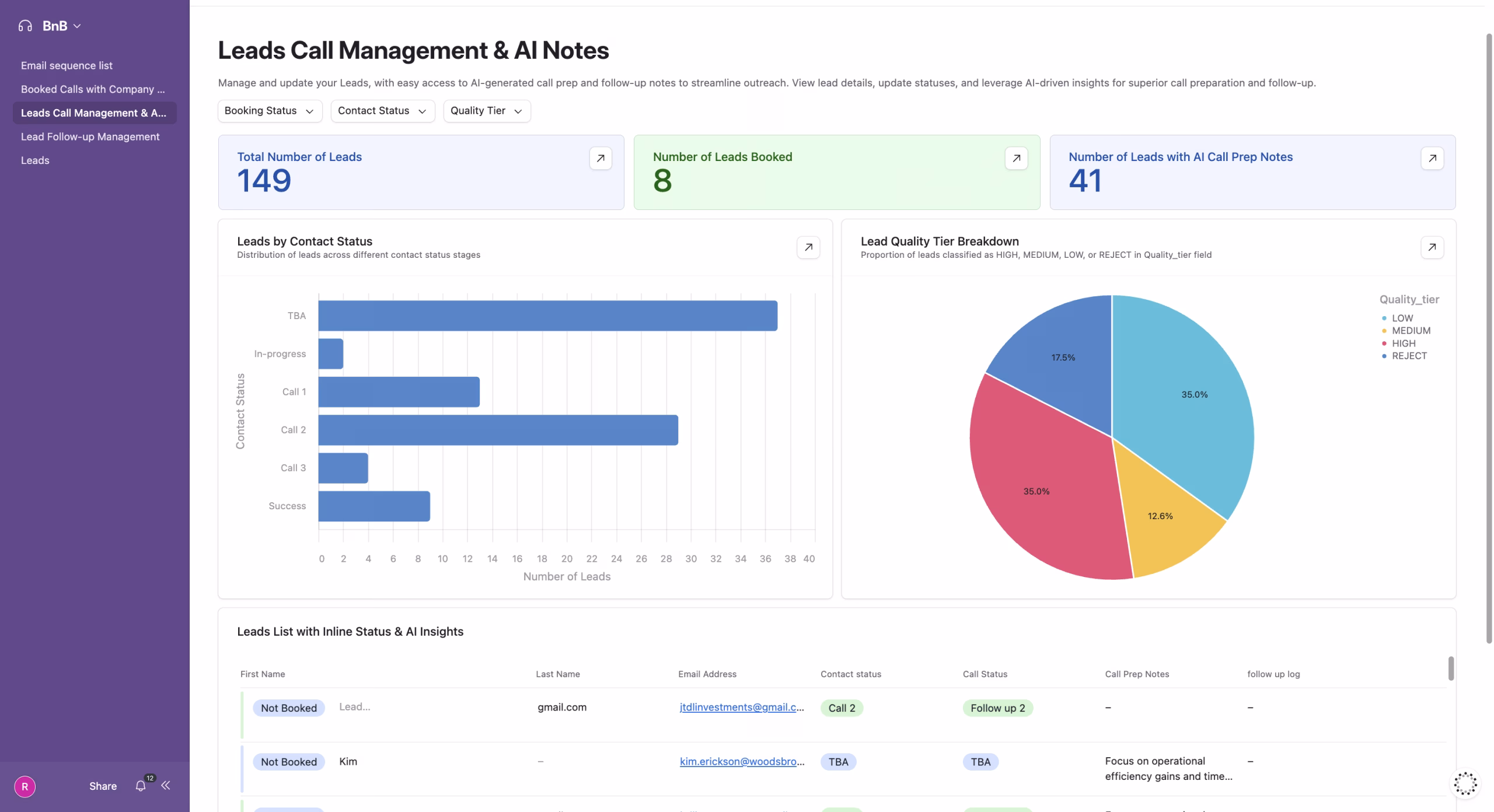Expand the Total Number of Leads card
1494x812 pixels.
[x=600, y=158]
